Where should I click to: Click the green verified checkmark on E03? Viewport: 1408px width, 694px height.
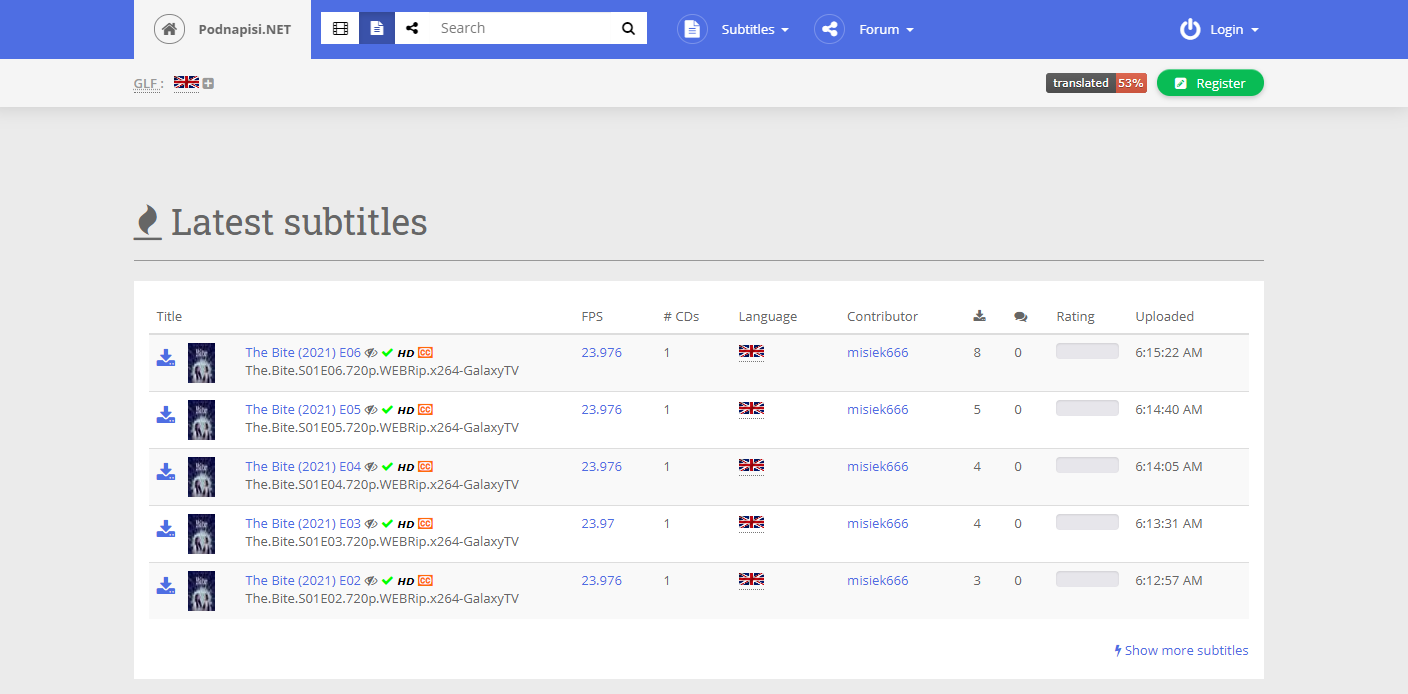(387, 523)
